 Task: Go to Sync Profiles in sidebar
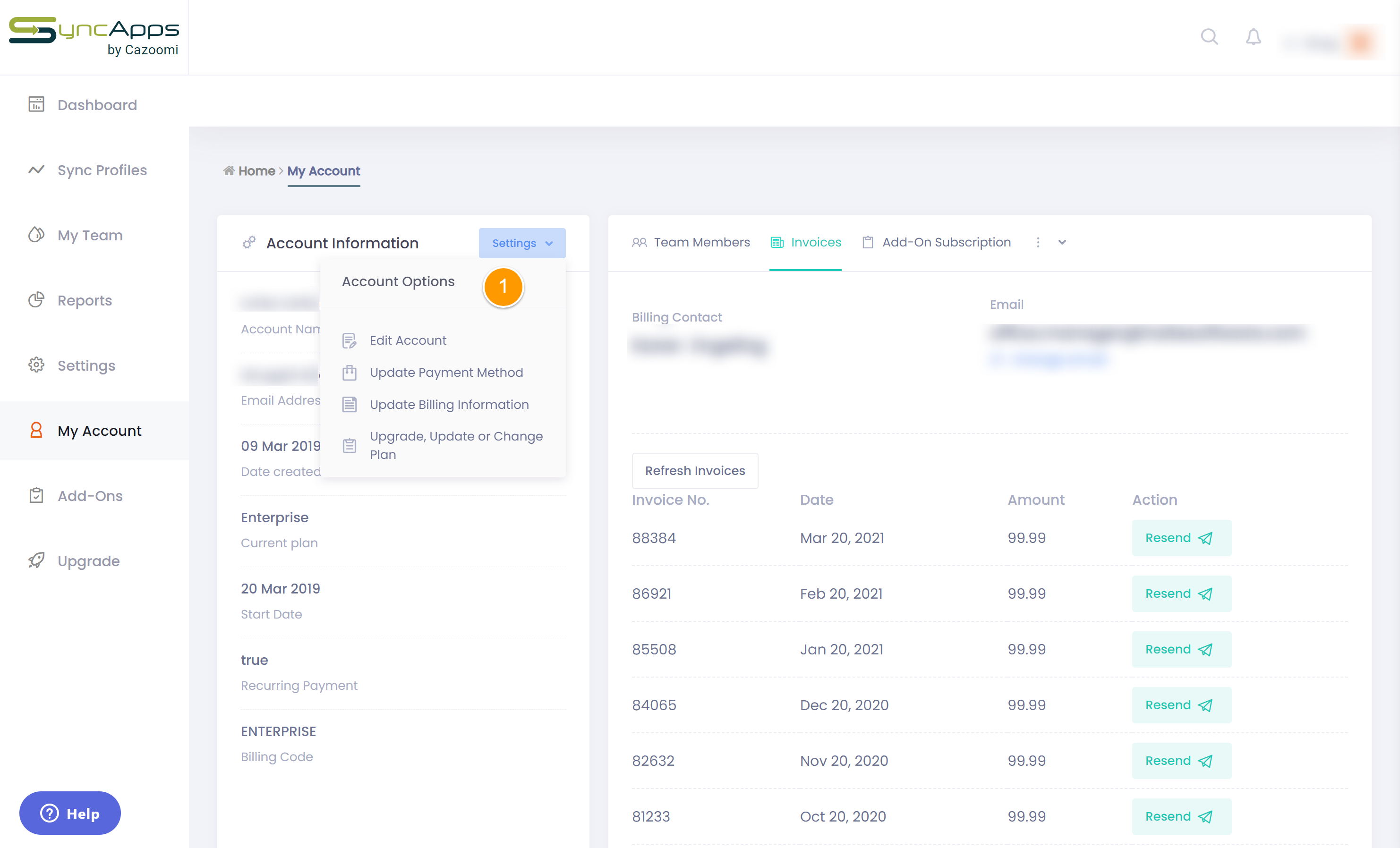tap(102, 170)
